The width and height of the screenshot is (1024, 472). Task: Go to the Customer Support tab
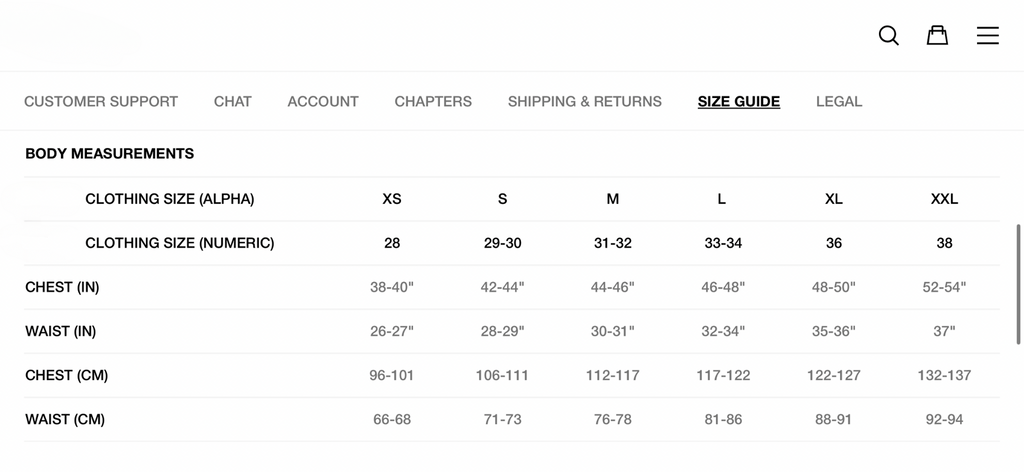tap(101, 101)
